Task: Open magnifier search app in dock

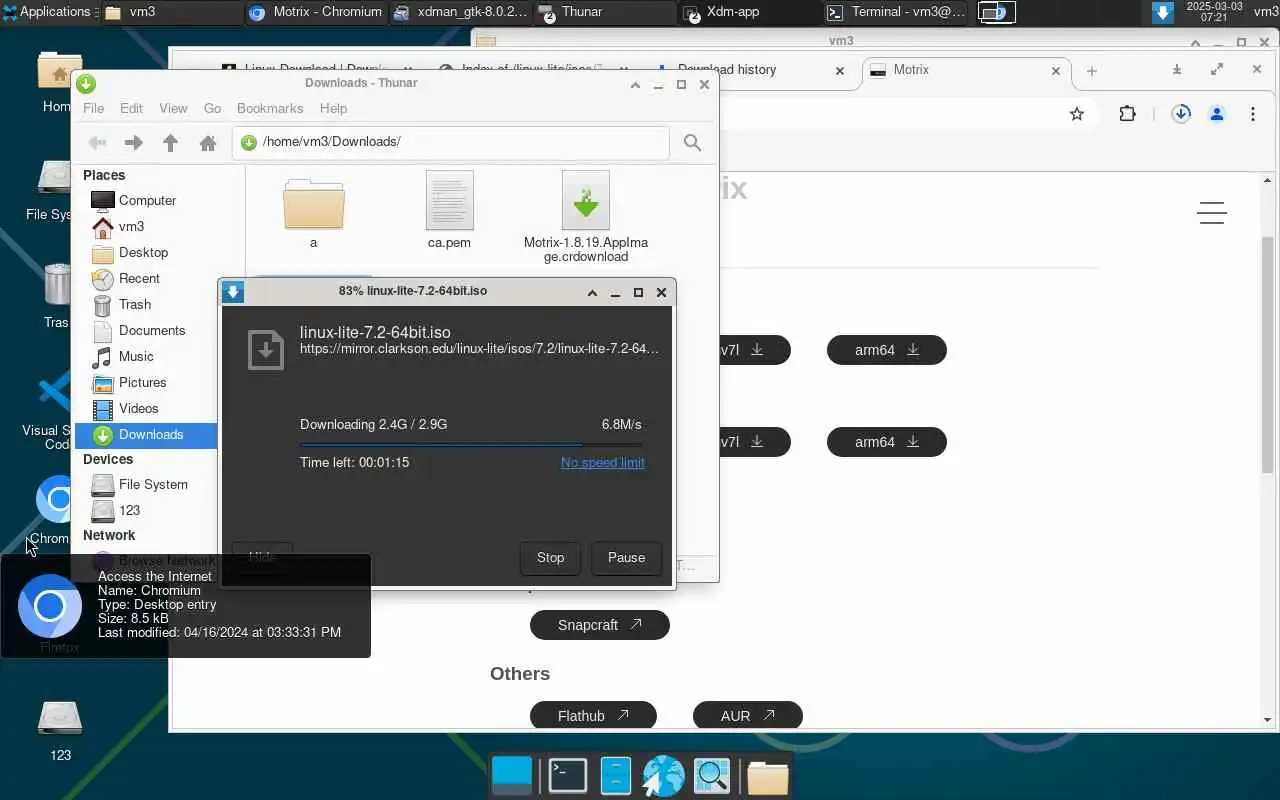Action: coord(712,776)
